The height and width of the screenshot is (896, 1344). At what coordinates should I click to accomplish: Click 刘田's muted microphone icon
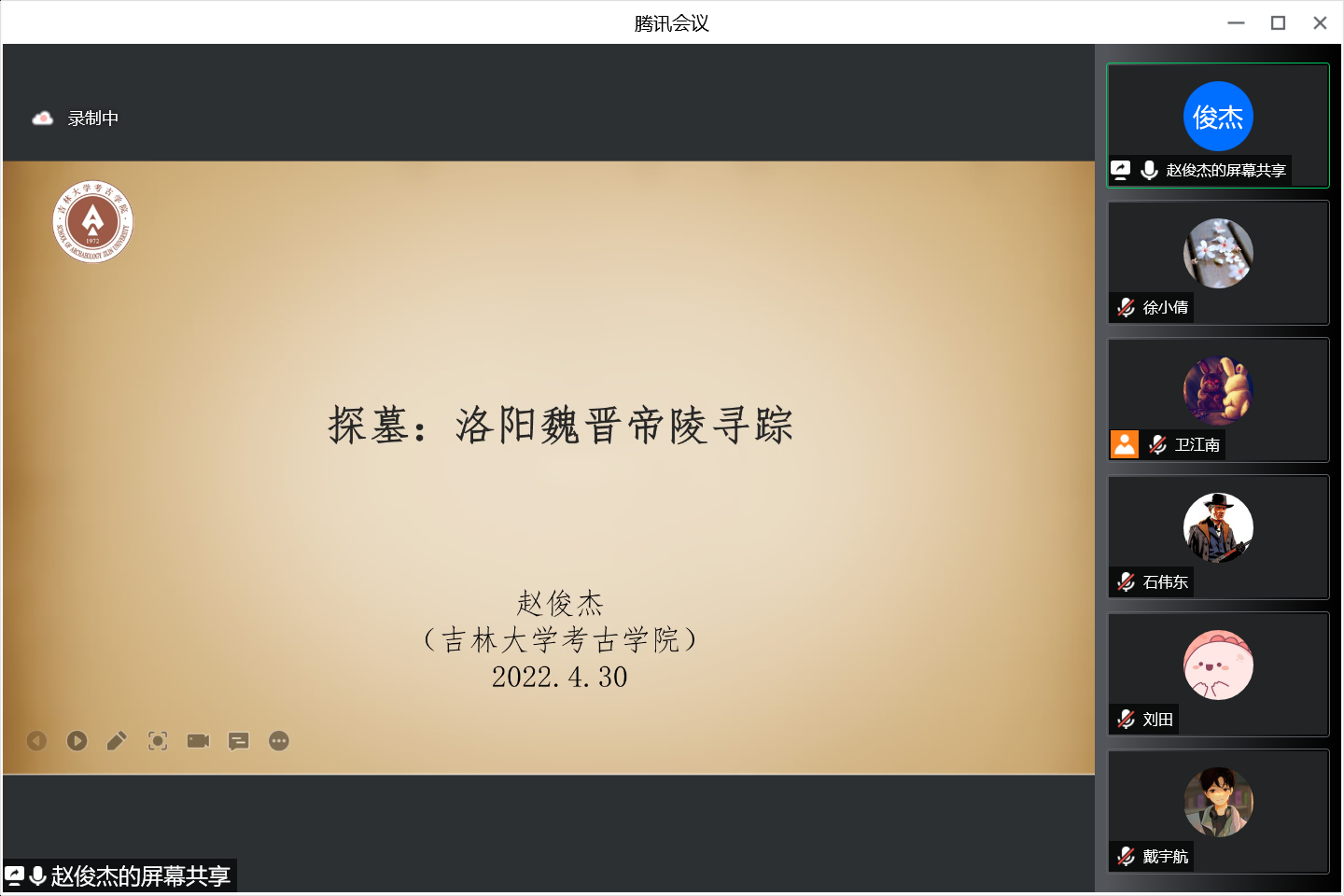point(1127,719)
